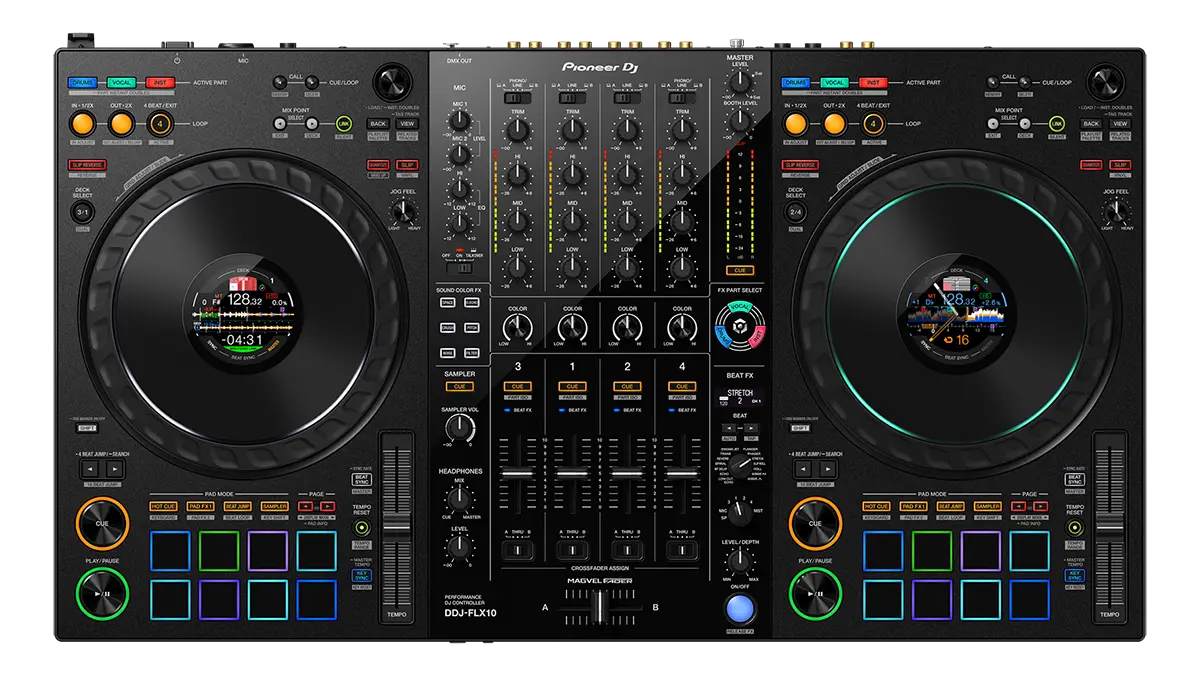Click the SAMPLER CUE button
1200x676 pixels.
click(460, 386)
